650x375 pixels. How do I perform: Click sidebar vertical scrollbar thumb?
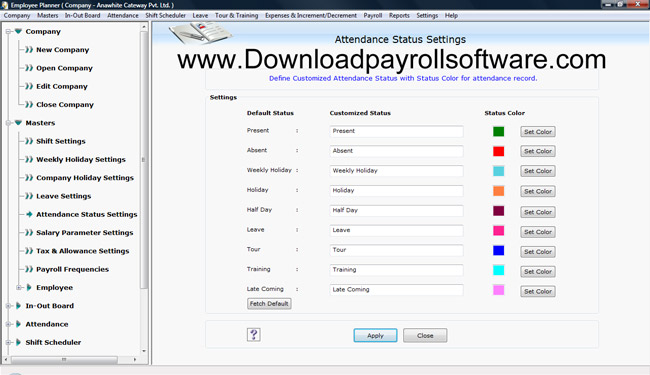[x=144, y=160]
